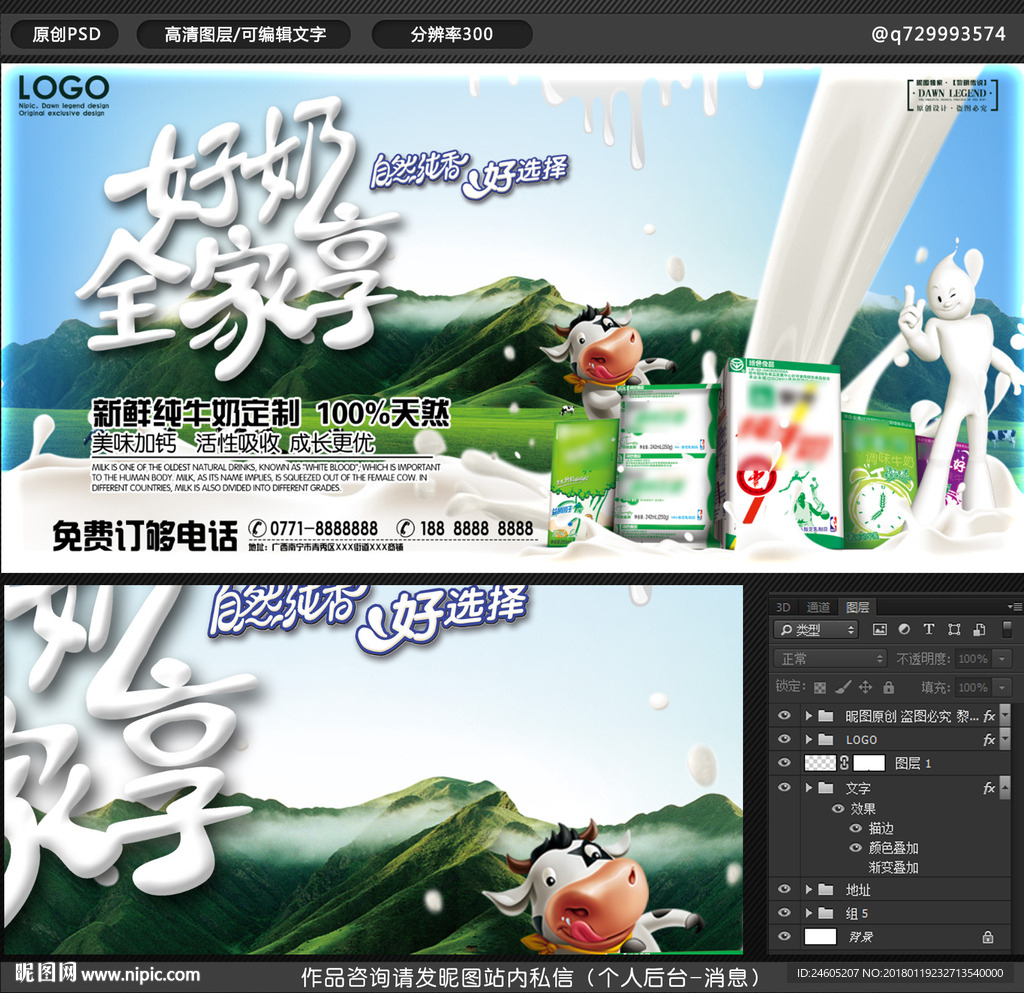
Task: Expand effects list arrow on 昵图原创 group
Action: 1006,716
